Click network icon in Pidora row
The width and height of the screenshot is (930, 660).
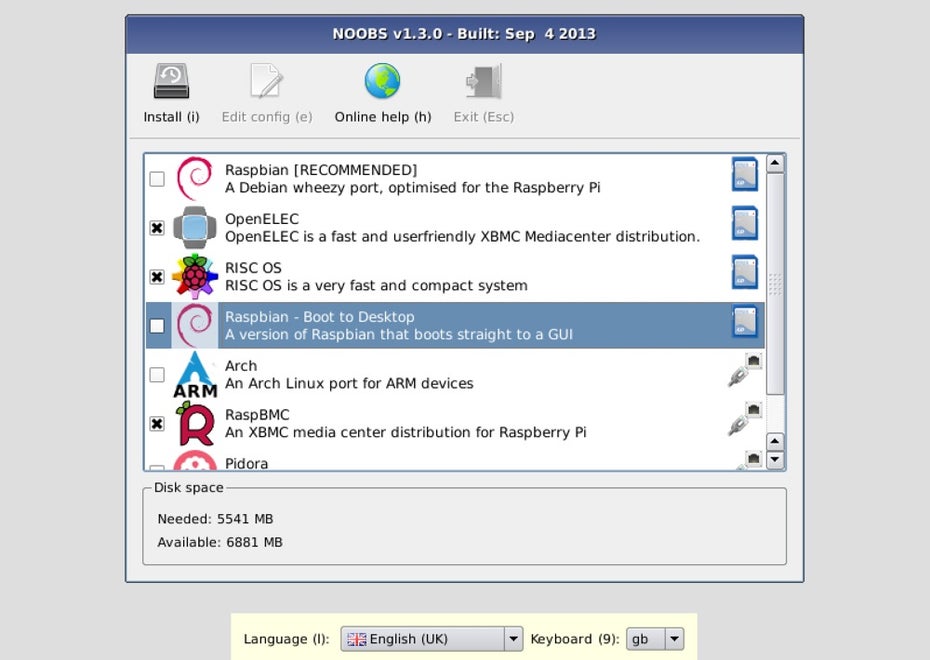pos(749,460)
